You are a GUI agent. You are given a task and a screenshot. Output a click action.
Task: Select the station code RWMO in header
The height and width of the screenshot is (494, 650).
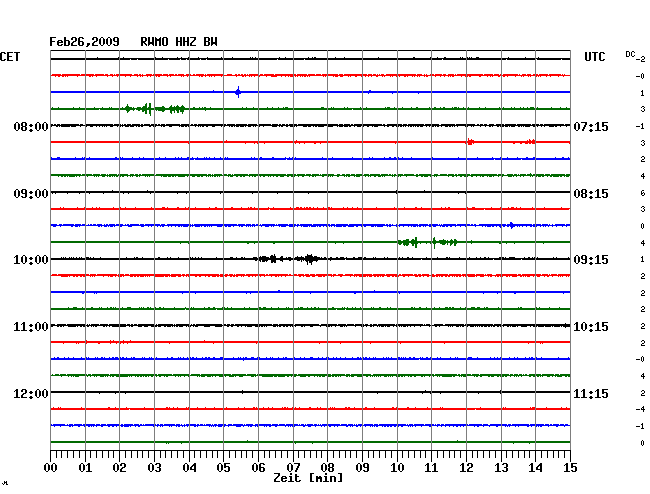coord(154,42)
